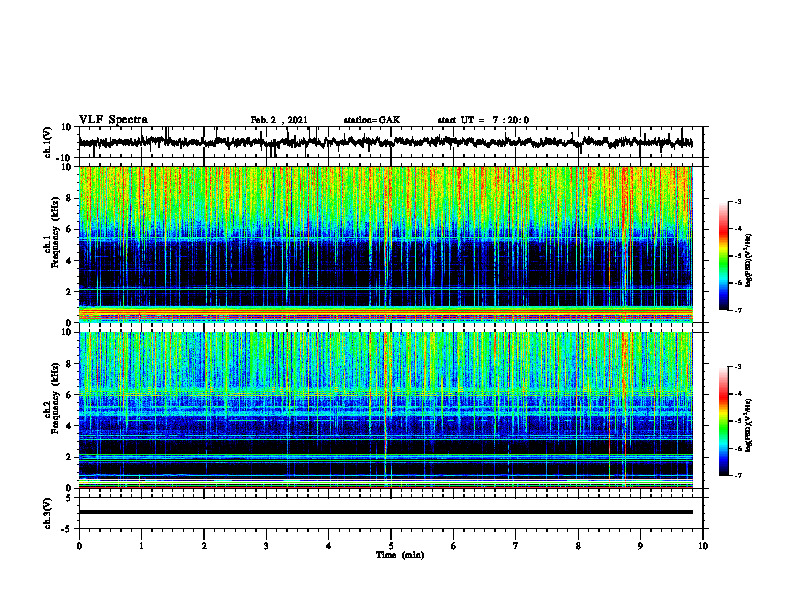Click time-axis tick label "1"
Screen dimensions: 792x612
pyautogui.click(x=141, y=546)
